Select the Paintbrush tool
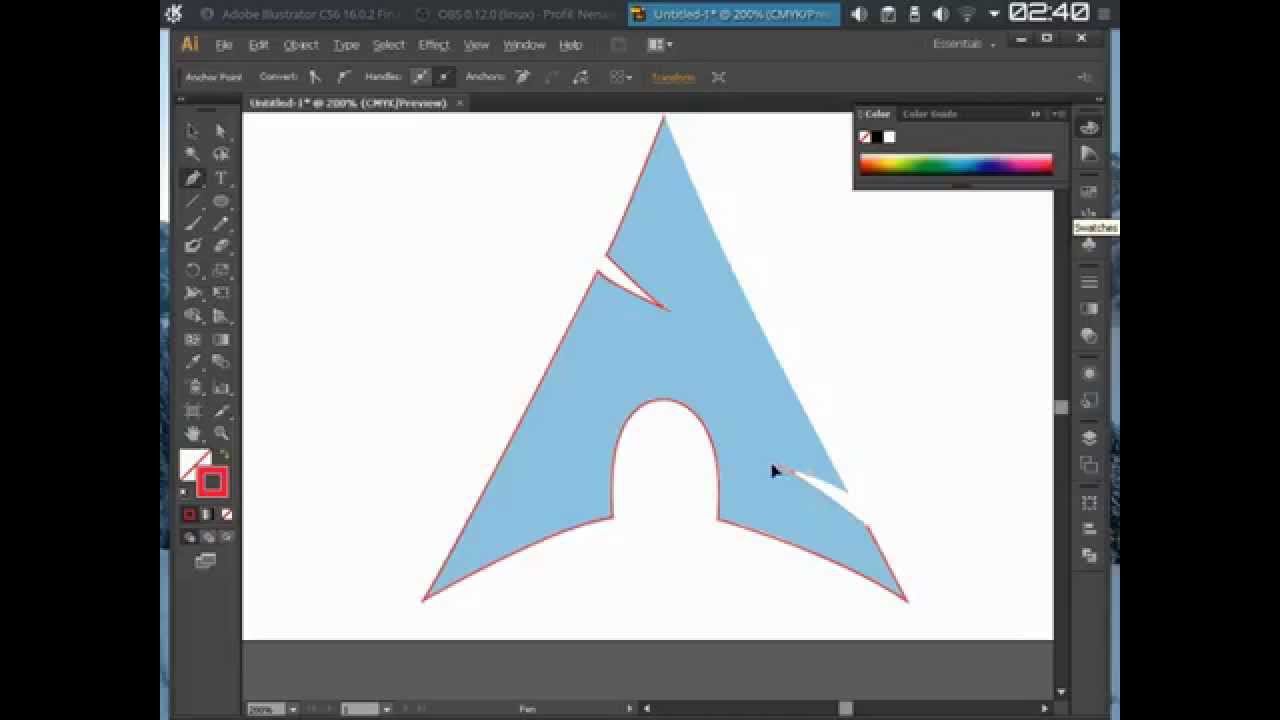The image size is (1280, 720). pos(192,224)
